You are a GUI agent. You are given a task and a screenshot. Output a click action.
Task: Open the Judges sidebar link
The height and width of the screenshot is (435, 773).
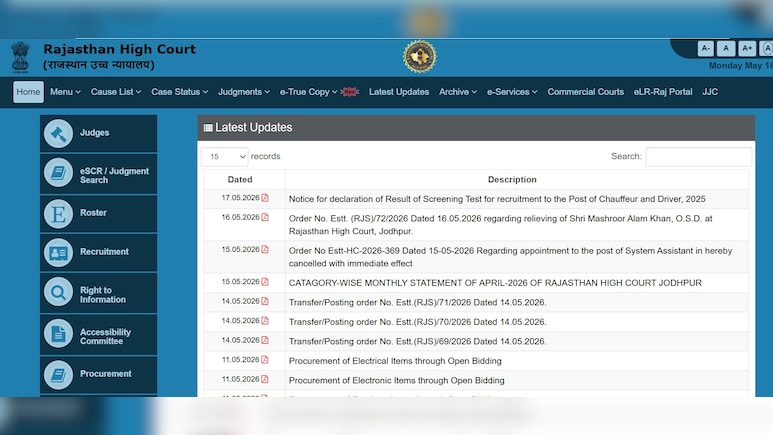pos(99,134)
